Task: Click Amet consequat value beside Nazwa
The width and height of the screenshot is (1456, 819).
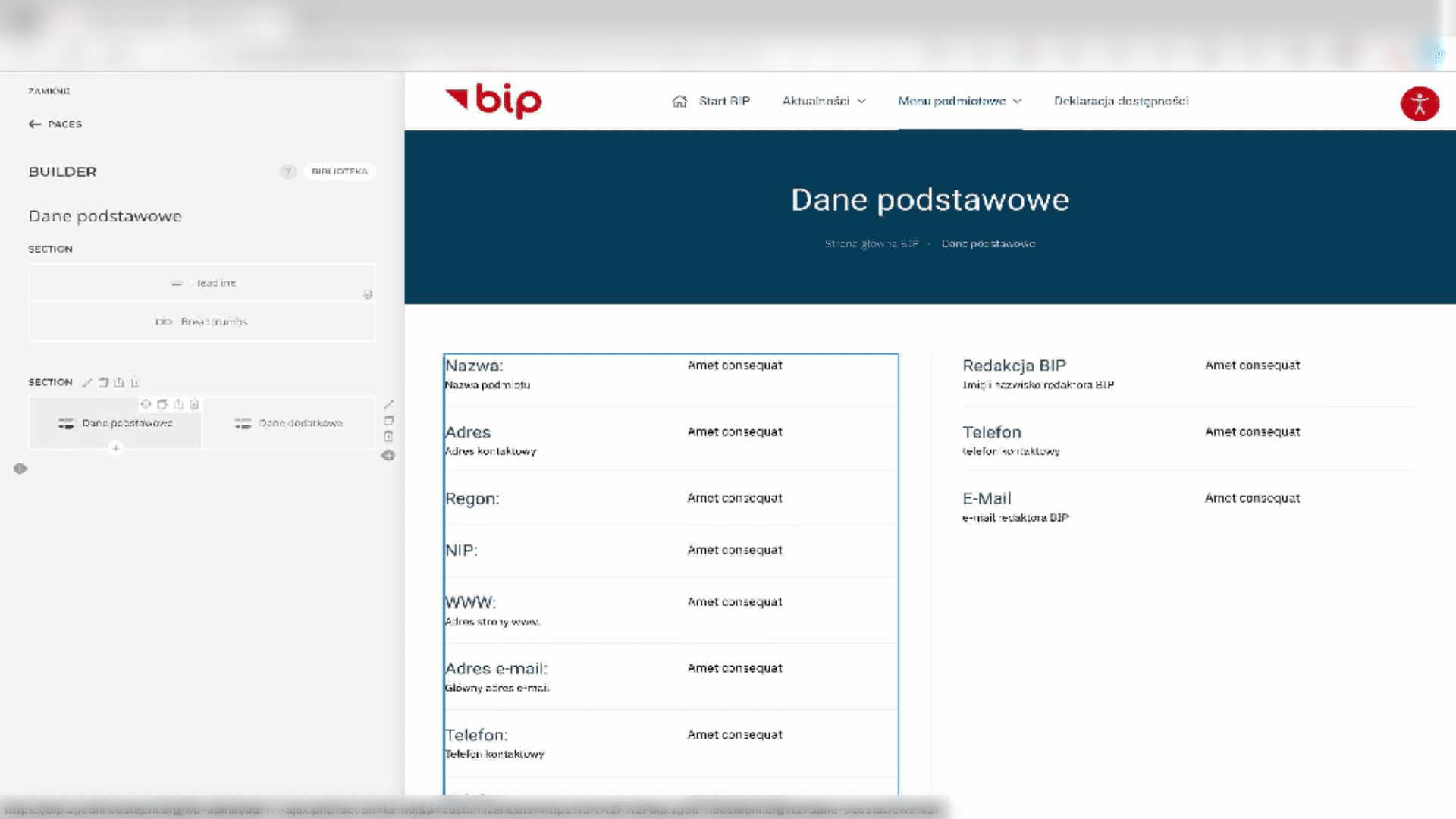Action: coord(735,366)
